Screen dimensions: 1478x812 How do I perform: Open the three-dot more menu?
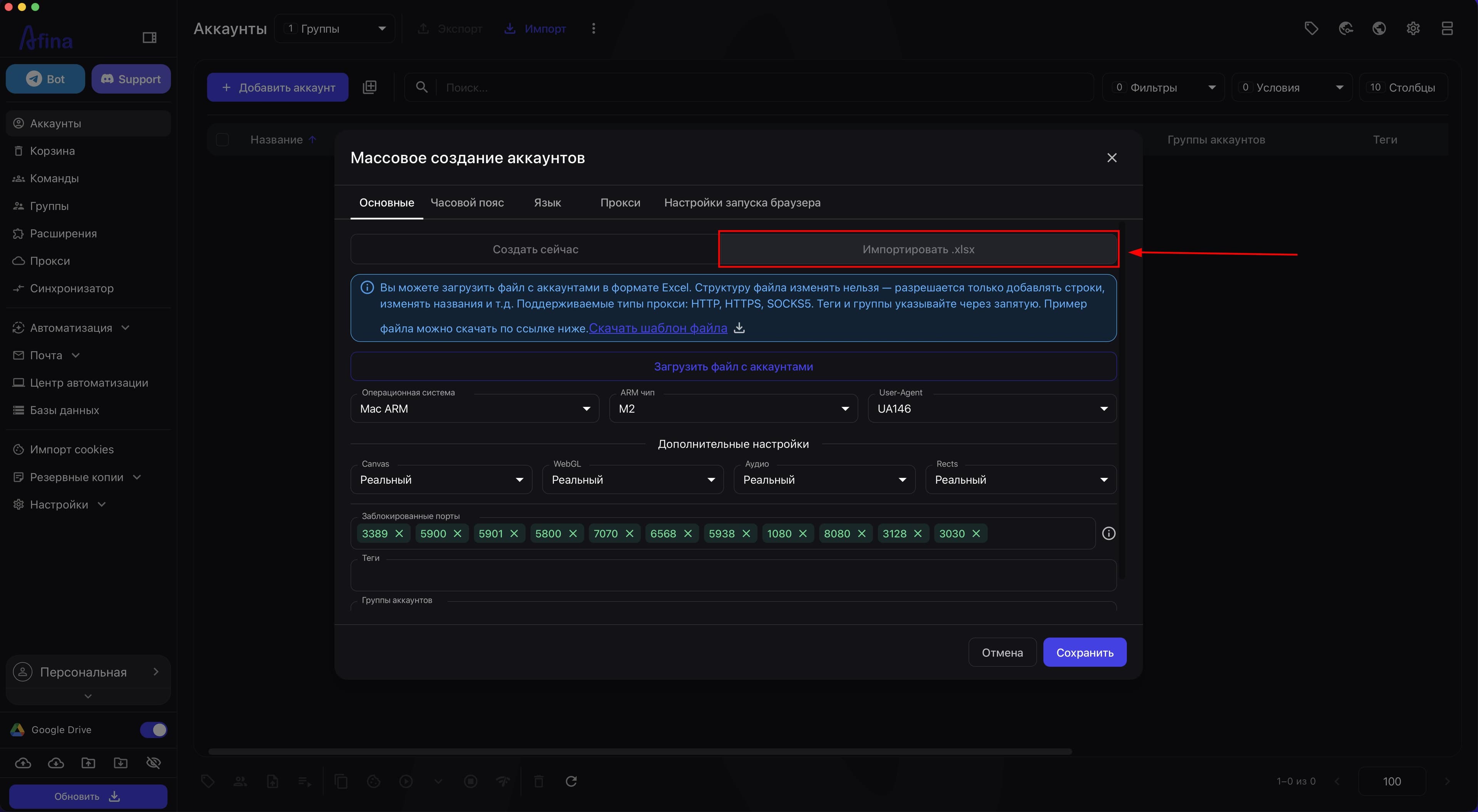(x=593, y=29)
